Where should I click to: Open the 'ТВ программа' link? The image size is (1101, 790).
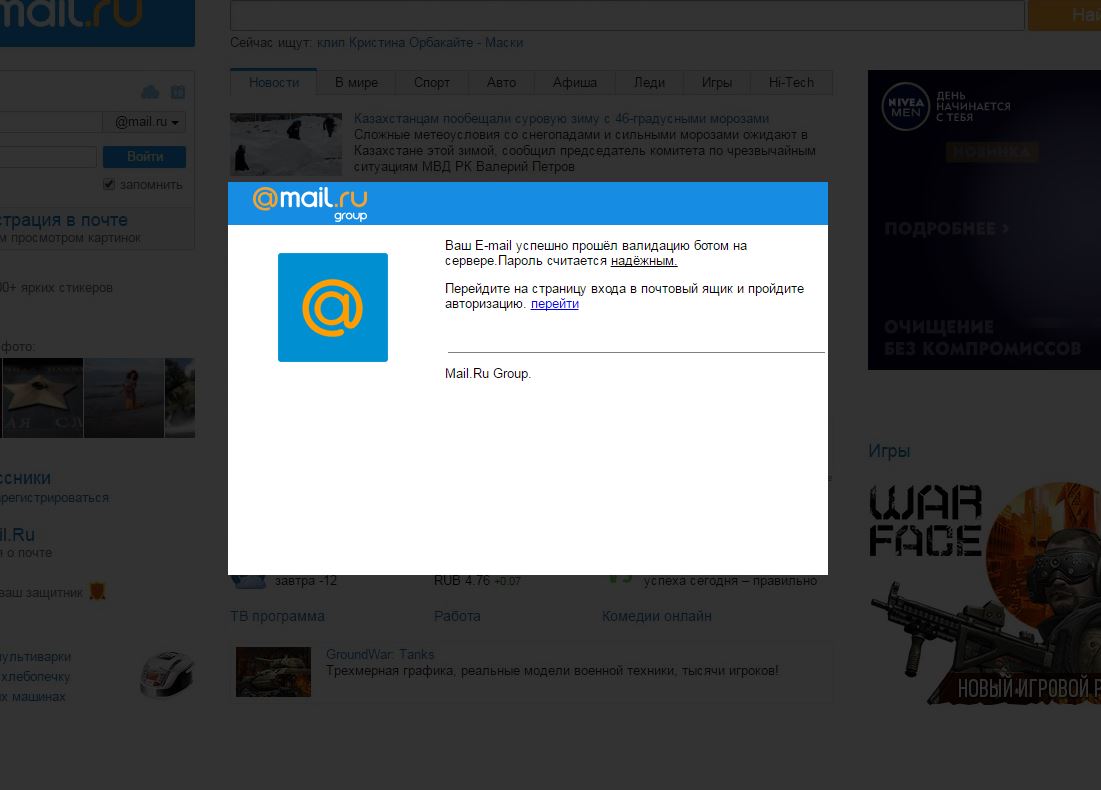277,617
